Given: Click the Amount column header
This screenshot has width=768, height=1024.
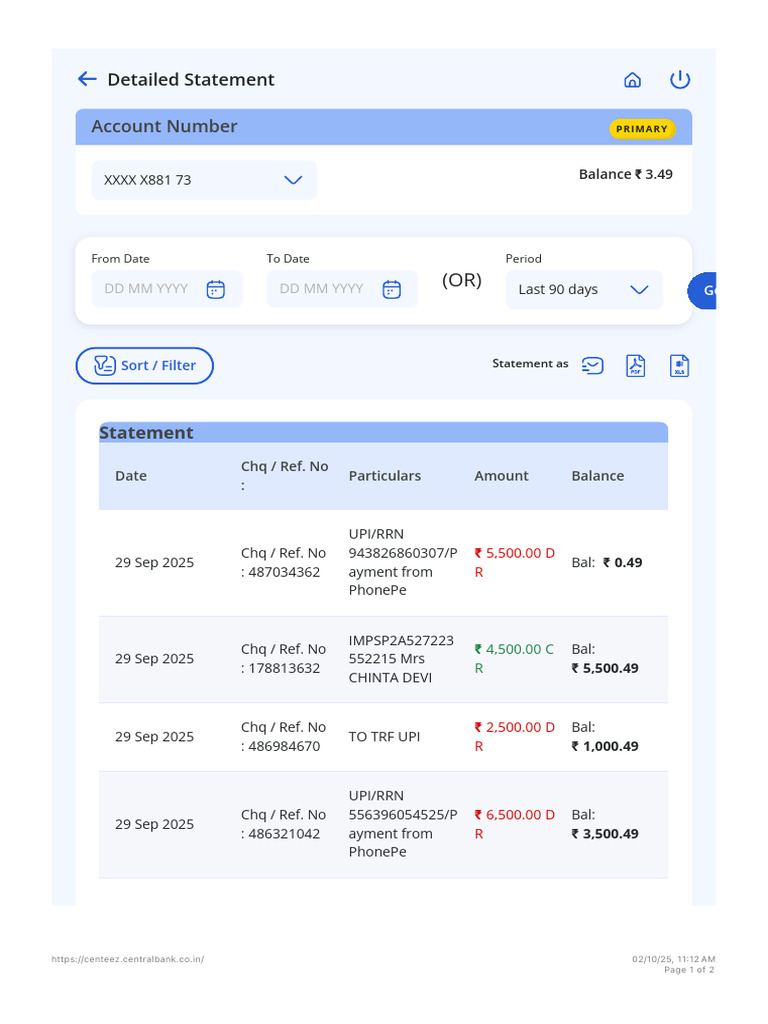Looking at the screenshot, I should click(x=501, y=475).
